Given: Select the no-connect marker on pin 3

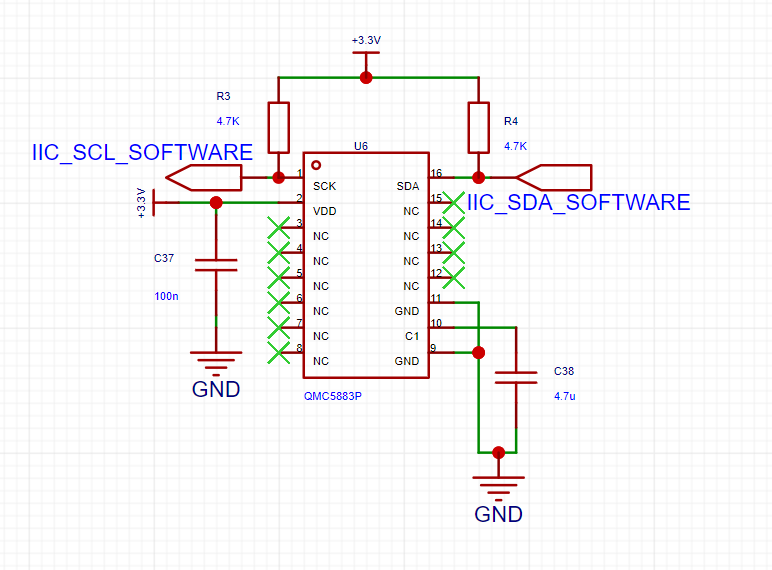Looking at the screenshot, I should click(x=279, y=228).
